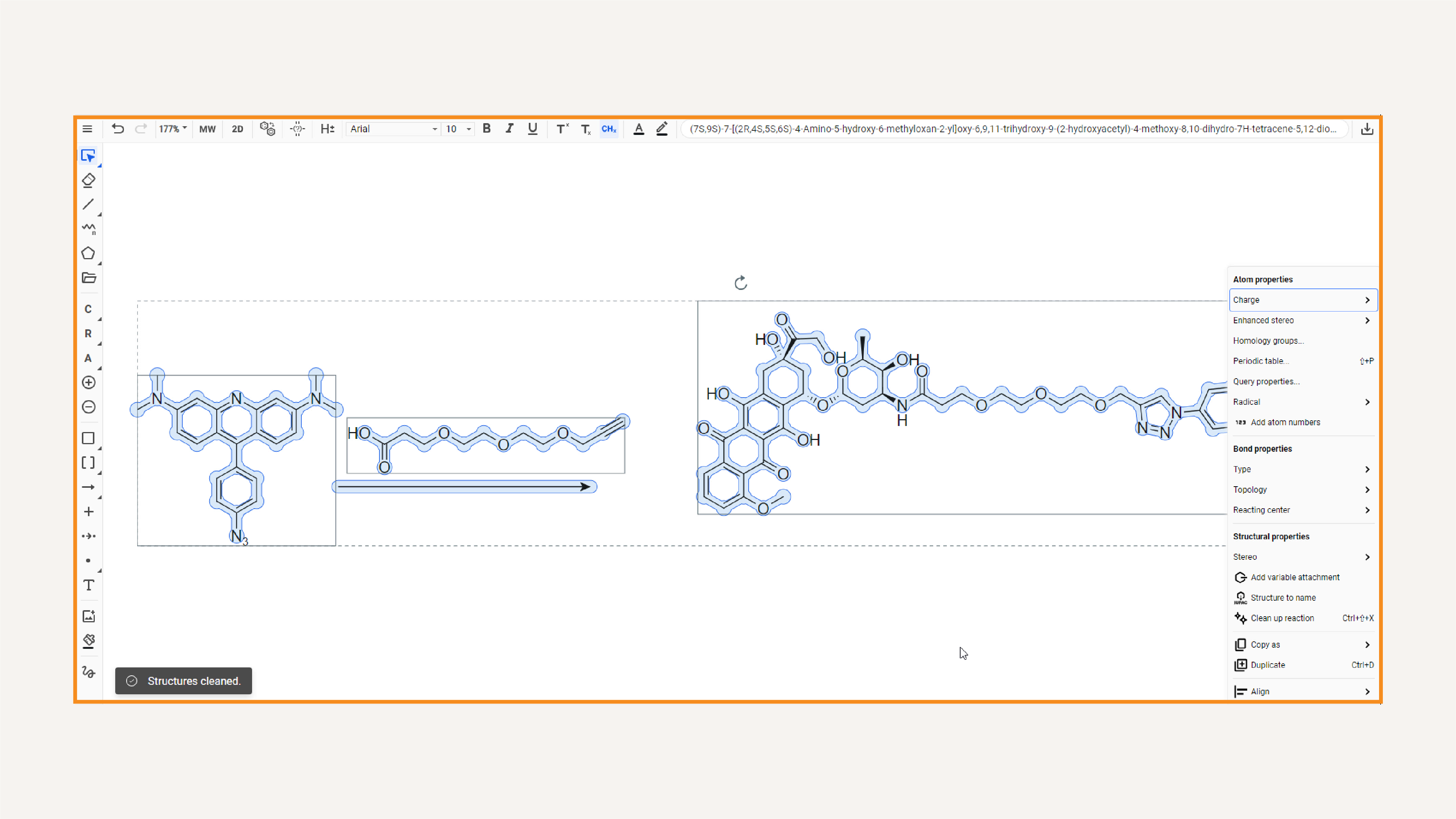The image size is (1456, 819).
Task: Open the 177% zoom dropdown
Action: click(172, 129)
